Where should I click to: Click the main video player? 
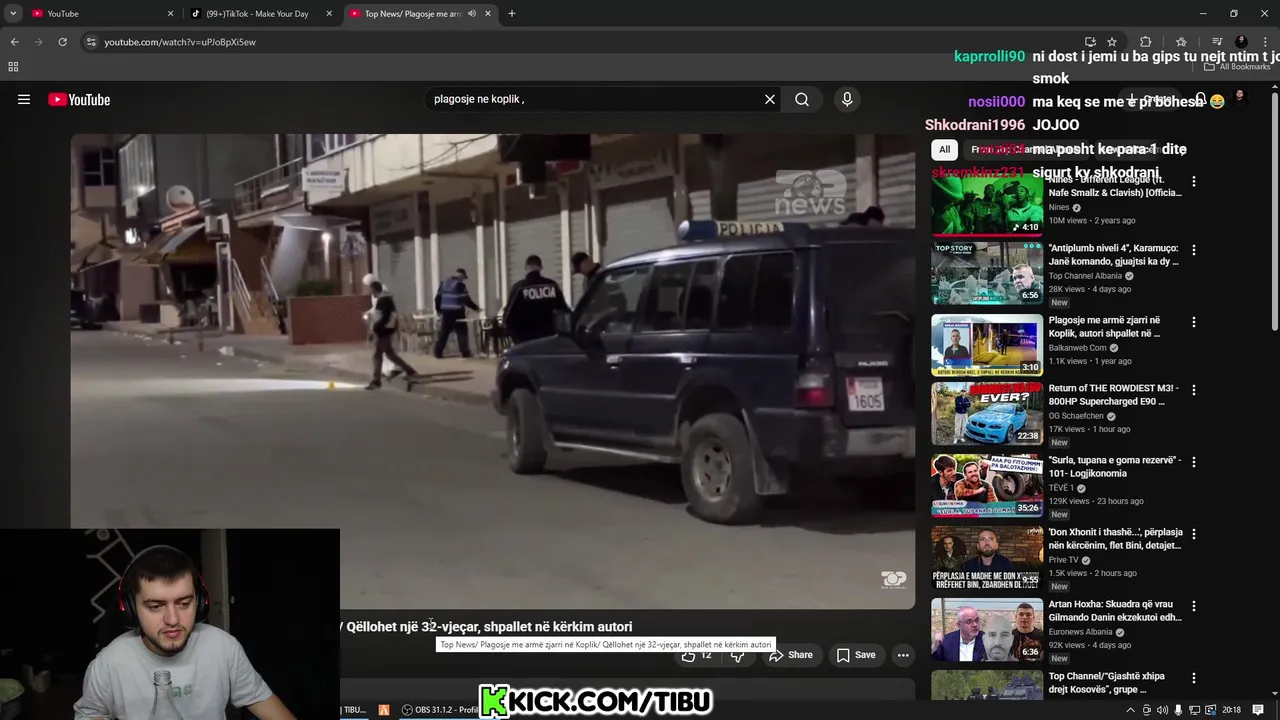[492, 371]
